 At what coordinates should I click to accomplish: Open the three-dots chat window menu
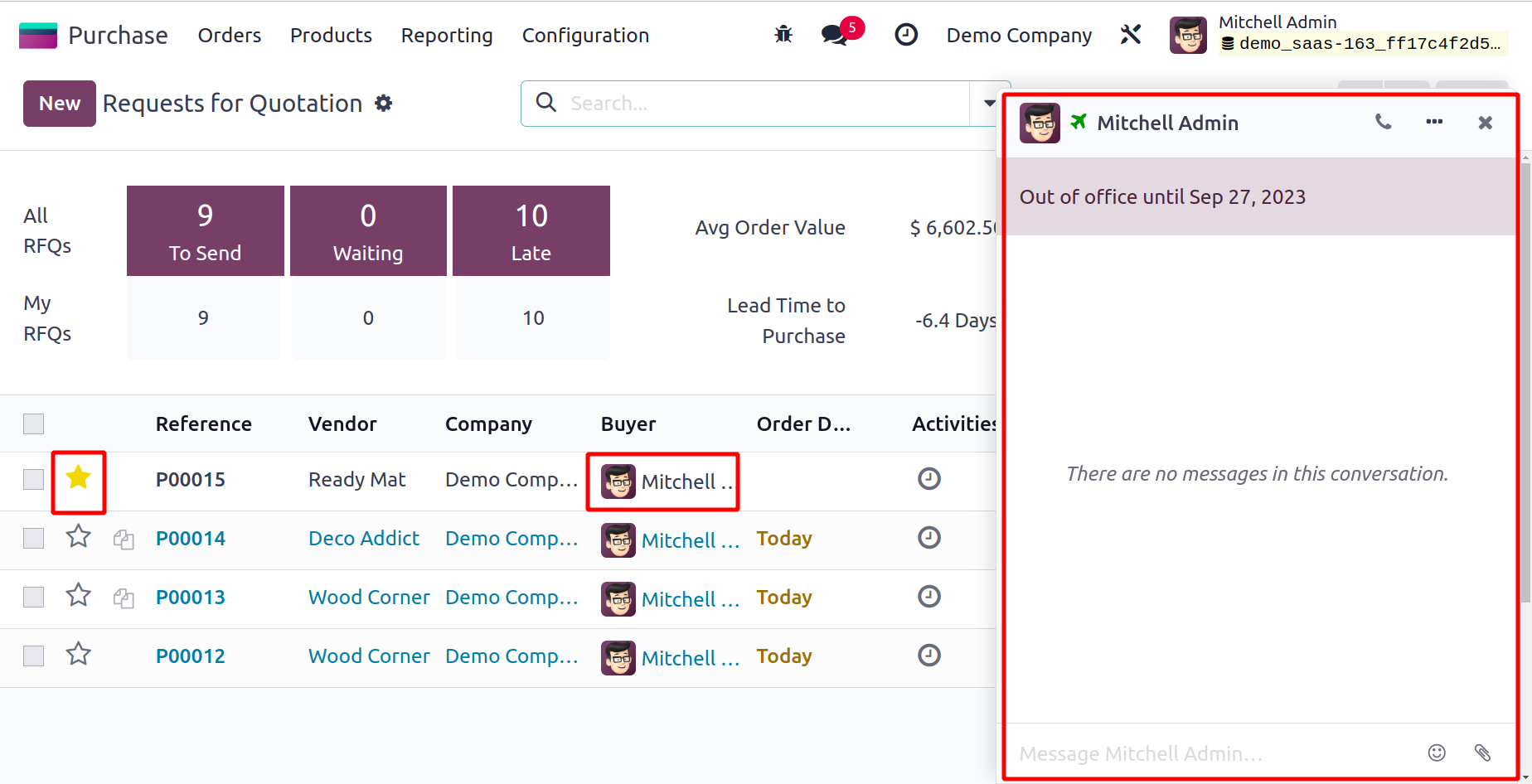[x=1434, y=123]
